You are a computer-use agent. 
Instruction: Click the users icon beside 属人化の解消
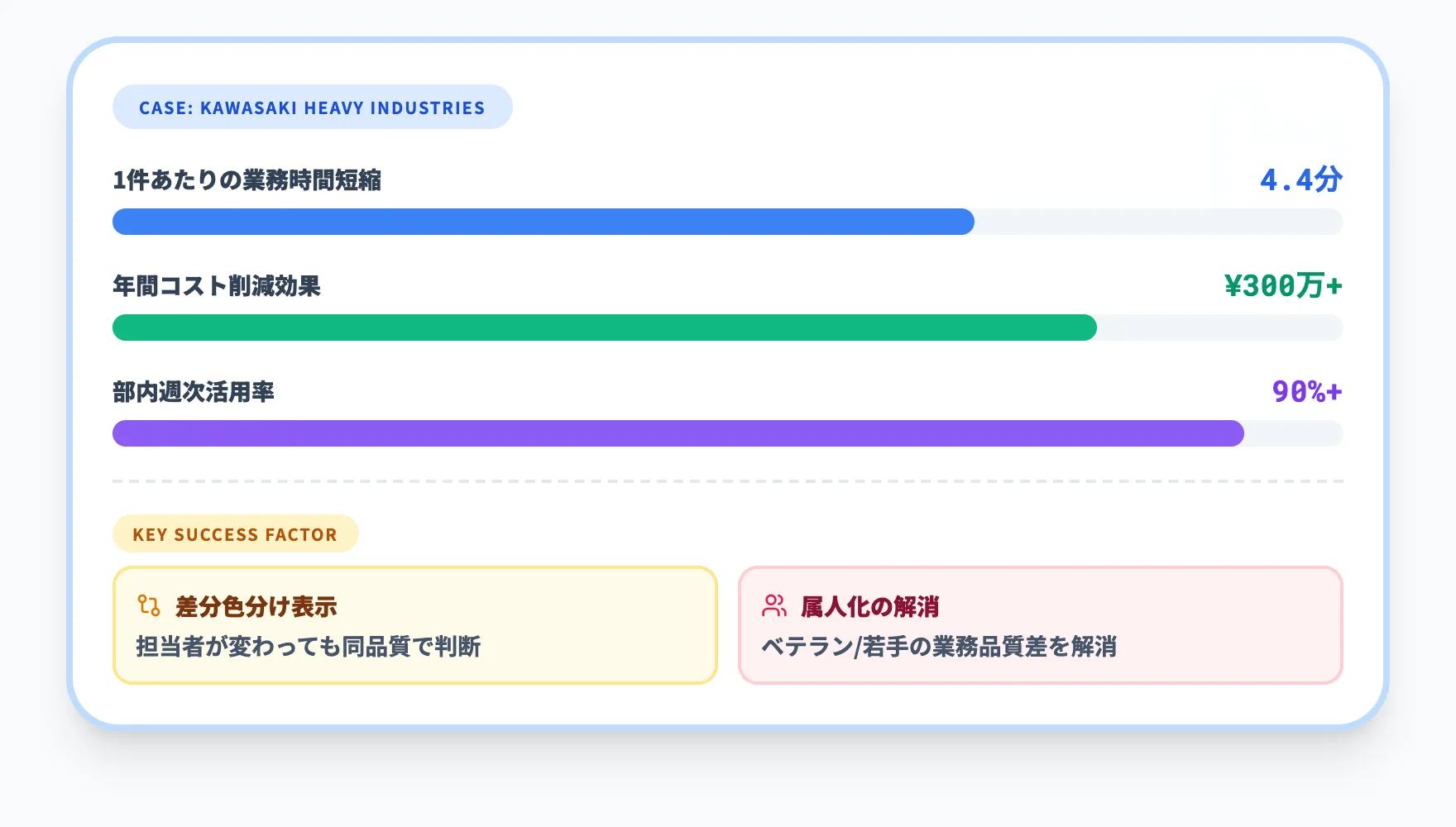774,605
